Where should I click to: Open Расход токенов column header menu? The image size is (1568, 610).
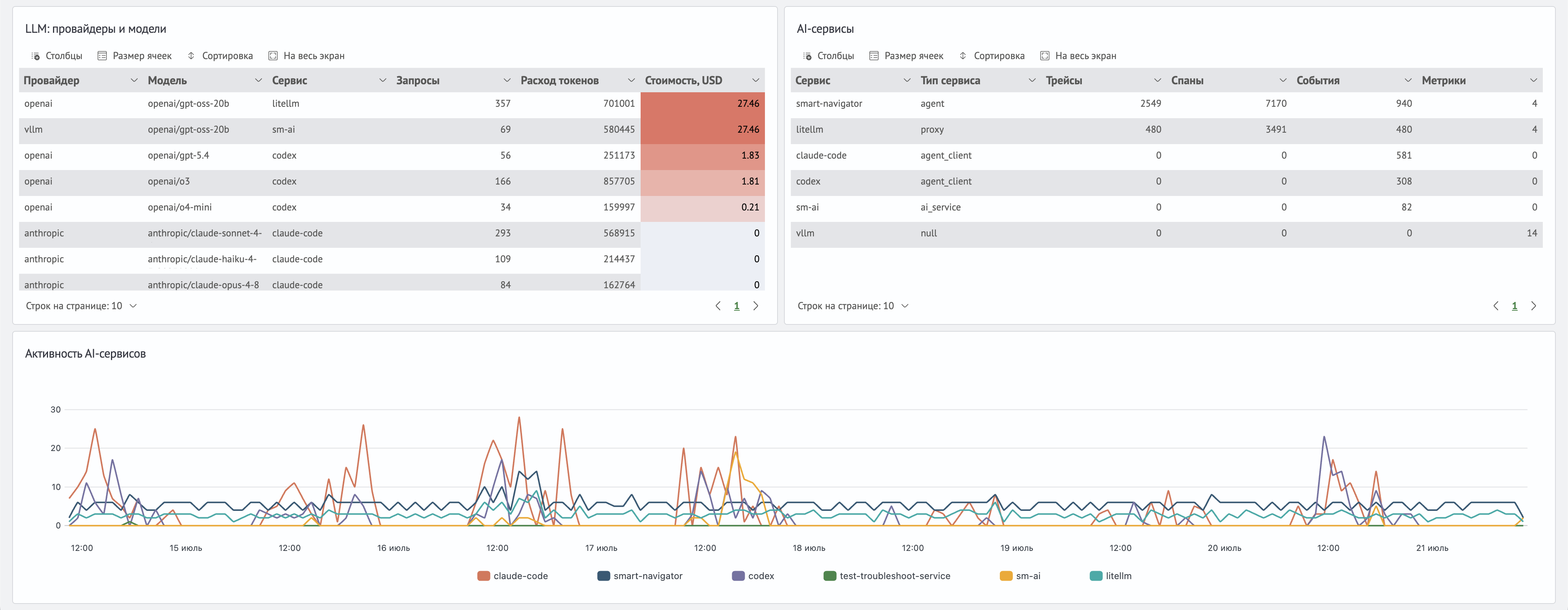(x=631, y=80)
